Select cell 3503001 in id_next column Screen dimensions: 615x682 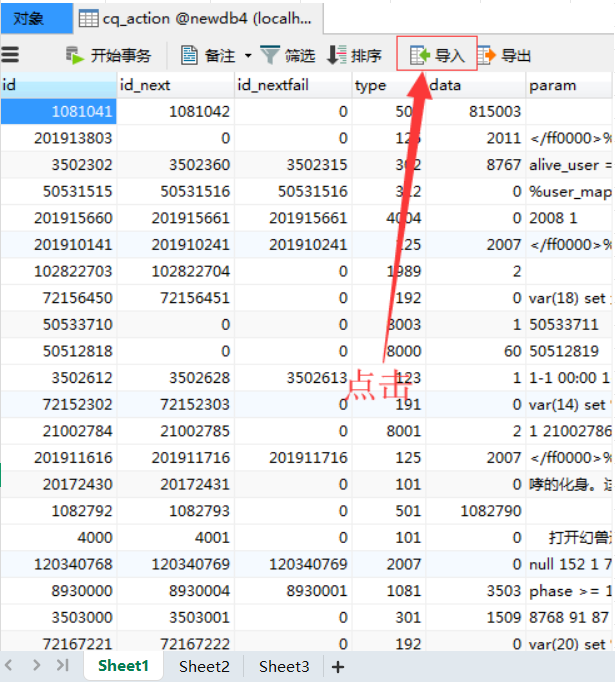click(x=176, y=617)
